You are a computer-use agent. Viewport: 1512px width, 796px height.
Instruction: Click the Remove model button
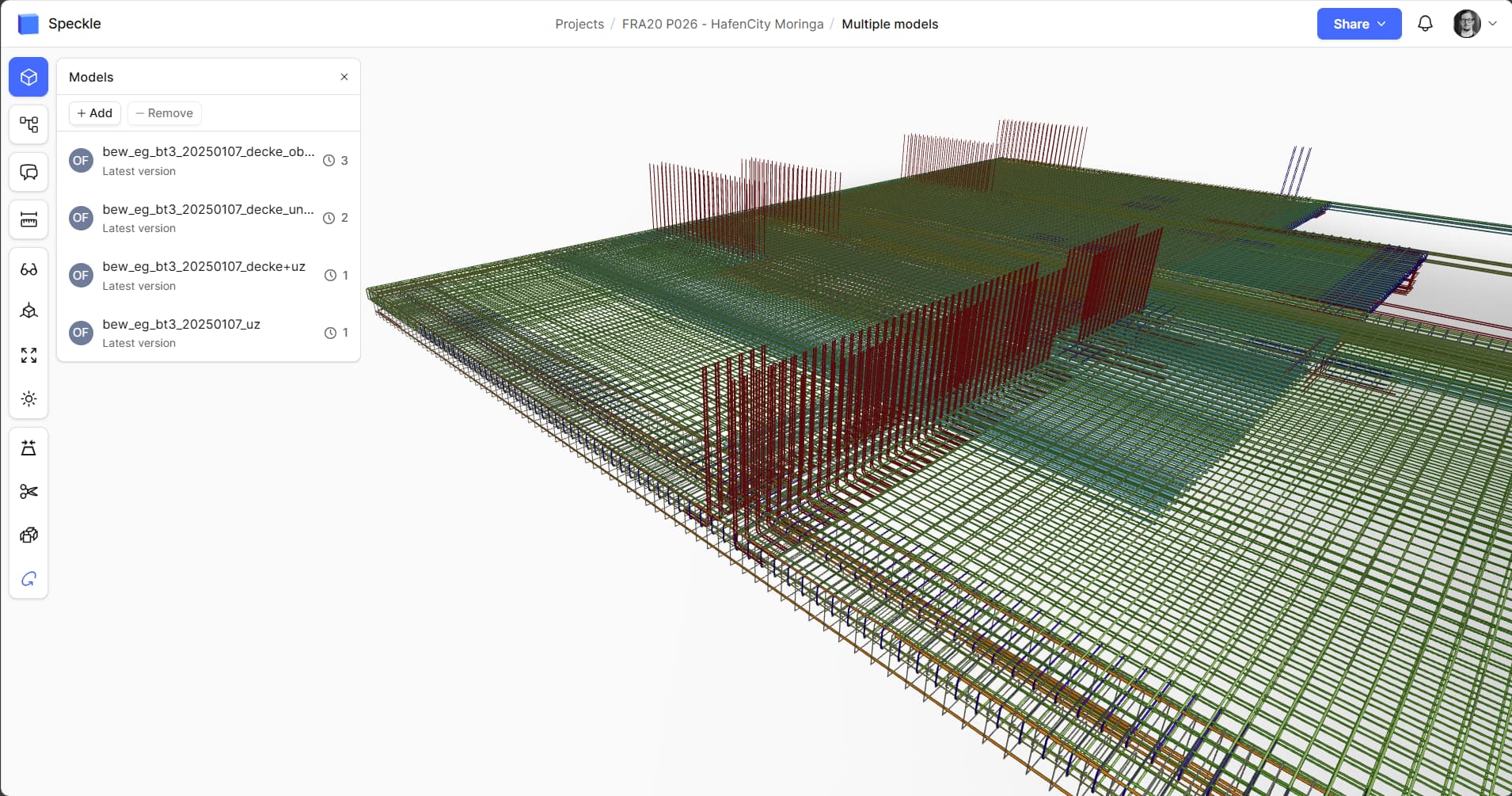click(164, 113)
